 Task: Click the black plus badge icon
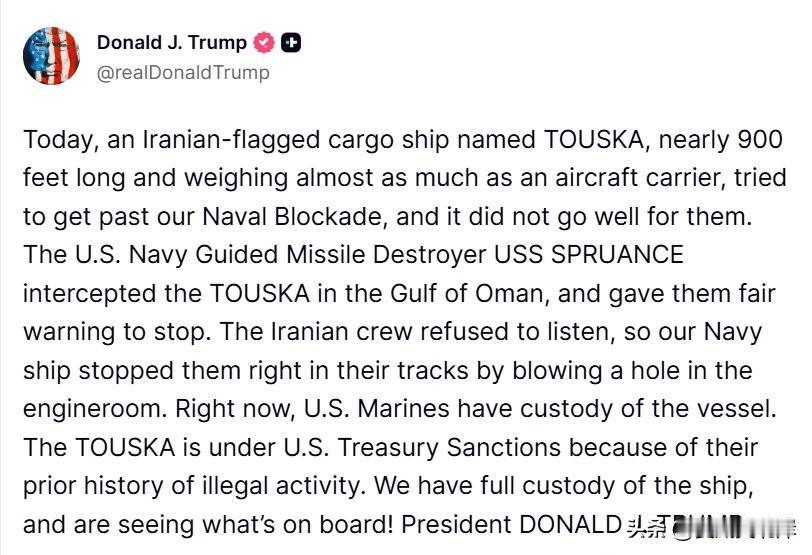[291, 43]
